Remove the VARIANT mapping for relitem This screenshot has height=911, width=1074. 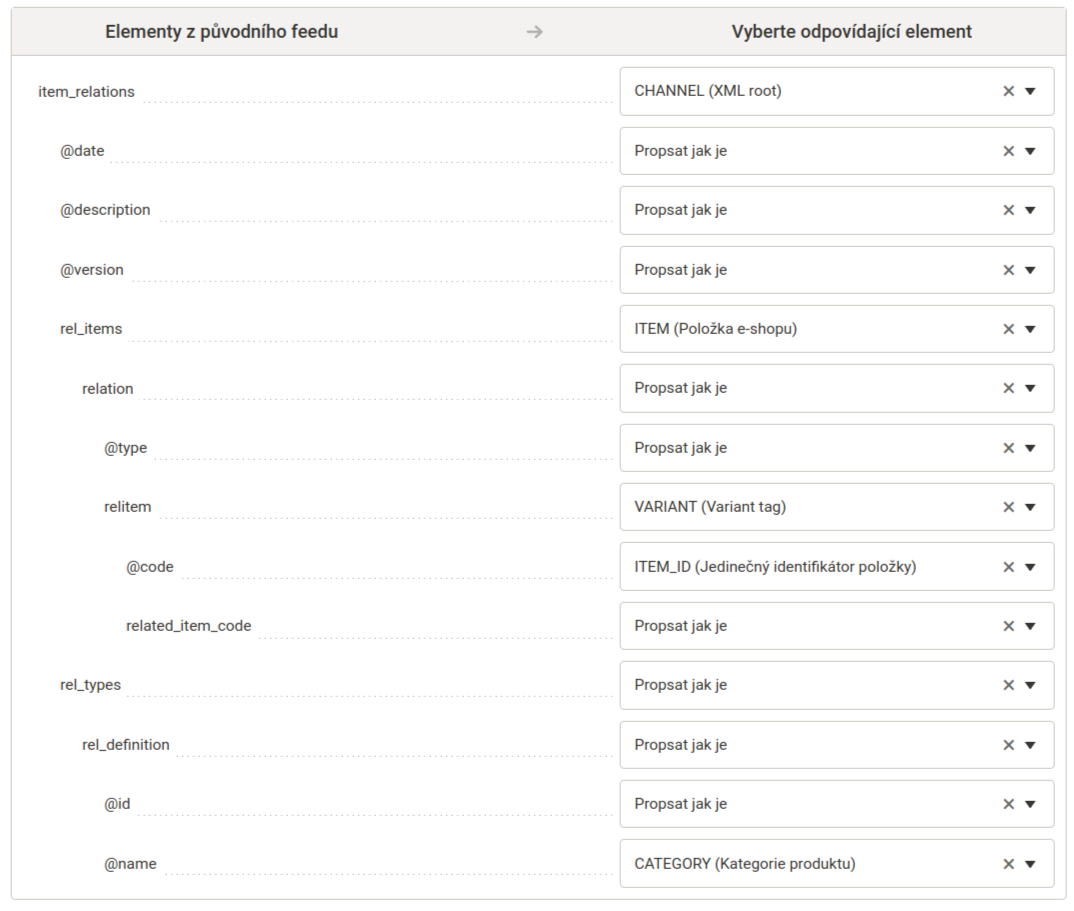point(1008,507)
